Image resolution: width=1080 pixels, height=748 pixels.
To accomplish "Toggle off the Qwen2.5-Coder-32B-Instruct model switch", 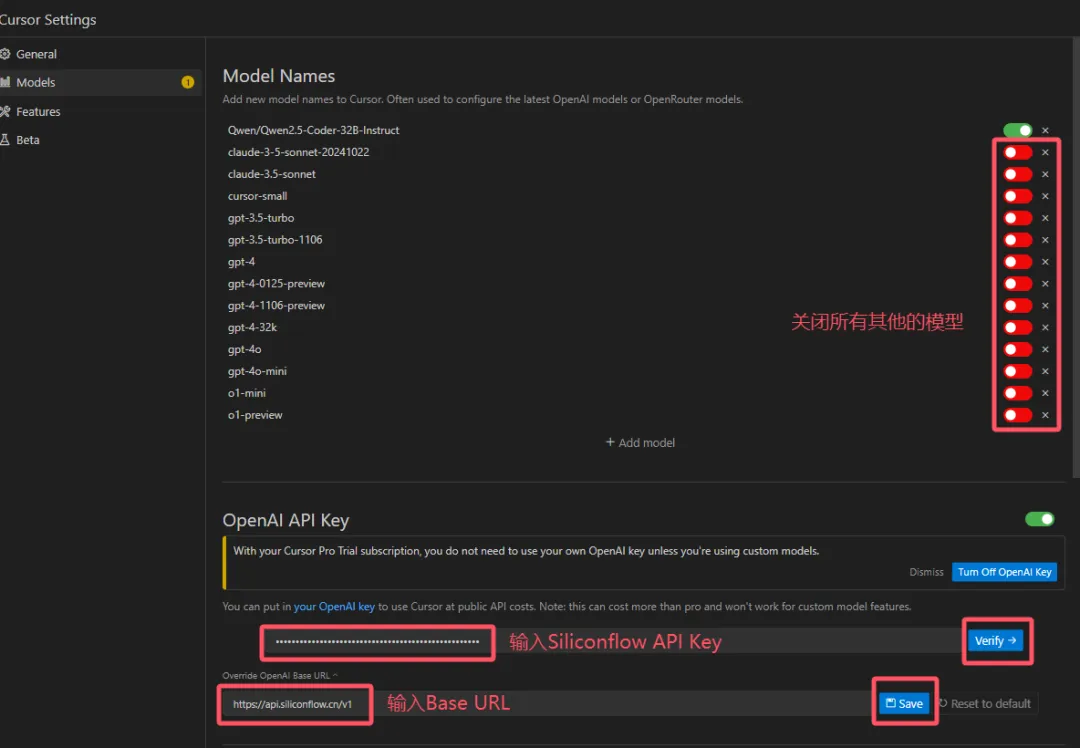I will (1017, 130).
